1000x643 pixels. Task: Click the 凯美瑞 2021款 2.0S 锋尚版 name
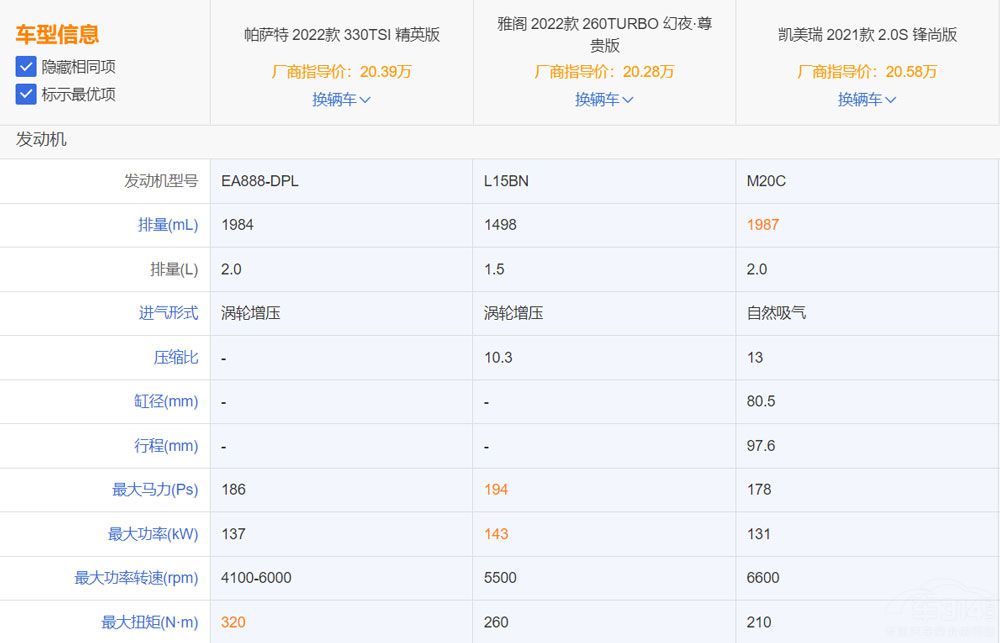[866, 33]
